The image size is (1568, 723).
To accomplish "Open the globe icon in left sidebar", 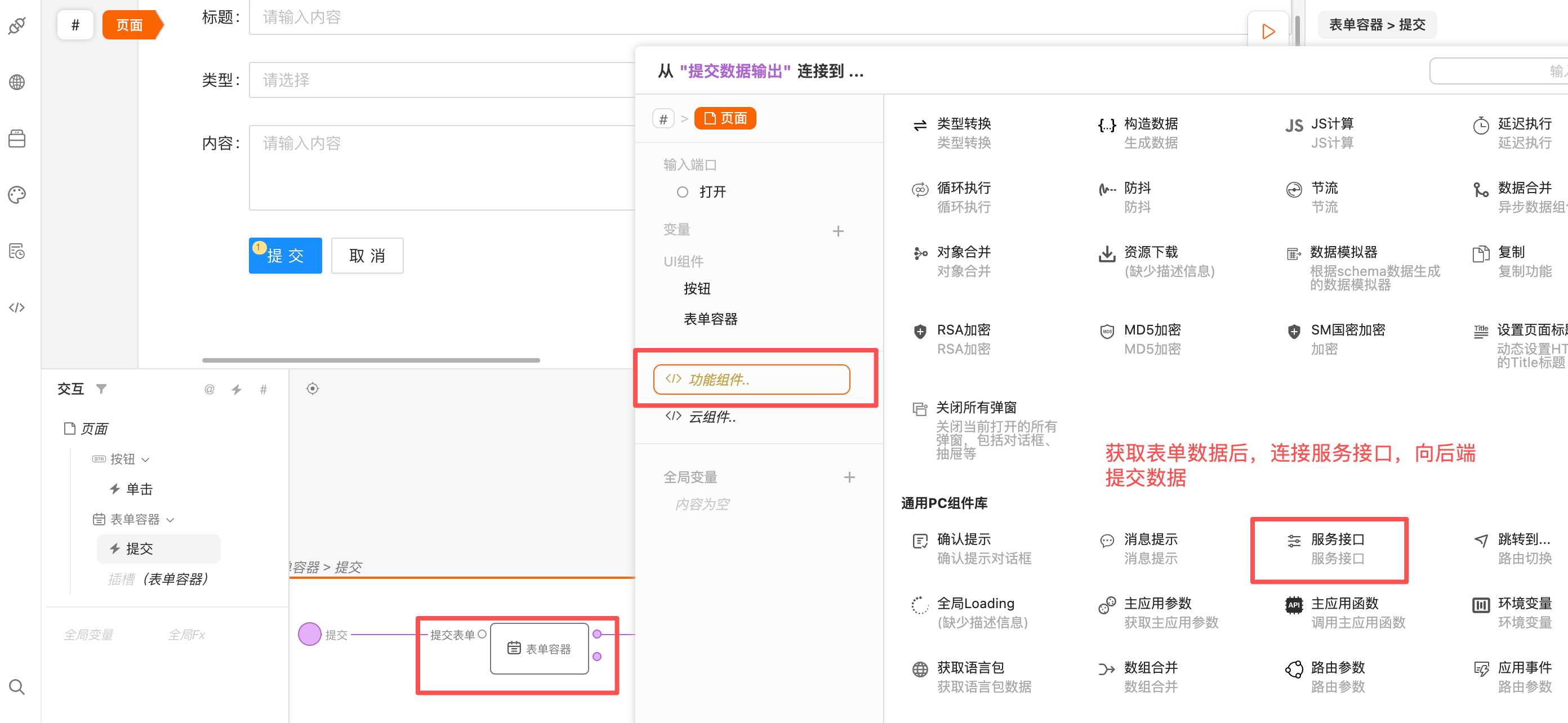I will click(17, 82).
